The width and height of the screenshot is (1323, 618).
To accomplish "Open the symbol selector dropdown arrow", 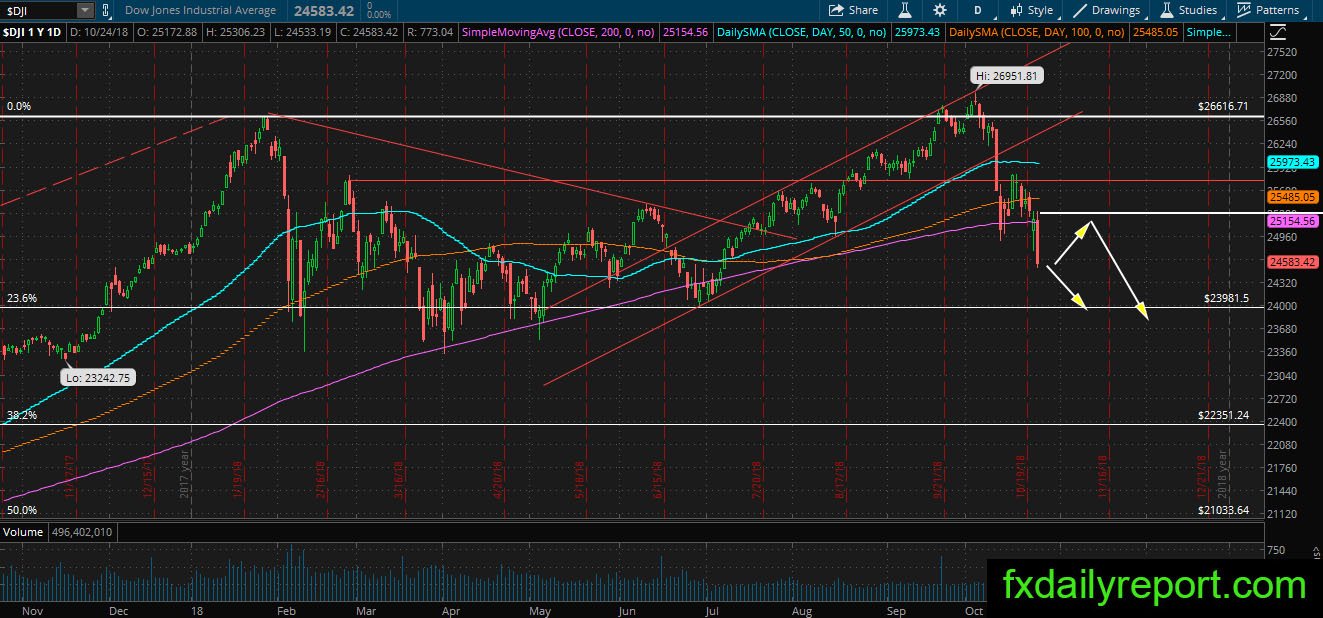I will (85, 10).
